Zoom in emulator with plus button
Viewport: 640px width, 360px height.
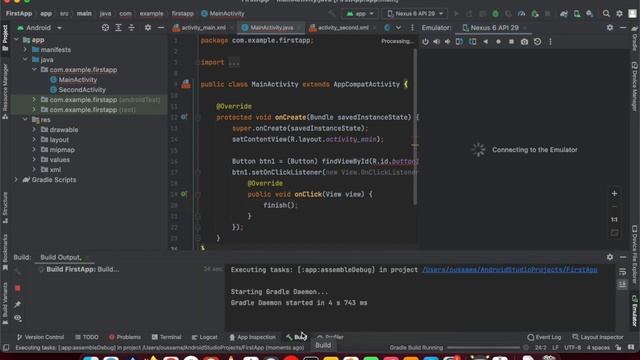tap(614, 193)
